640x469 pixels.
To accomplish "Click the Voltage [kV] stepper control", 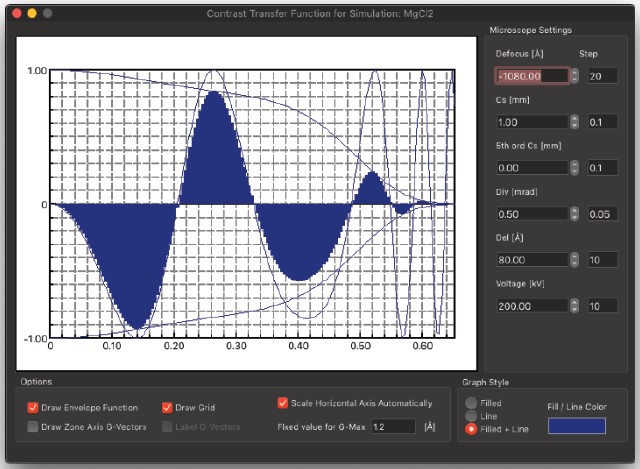I will tap(574, 306).
